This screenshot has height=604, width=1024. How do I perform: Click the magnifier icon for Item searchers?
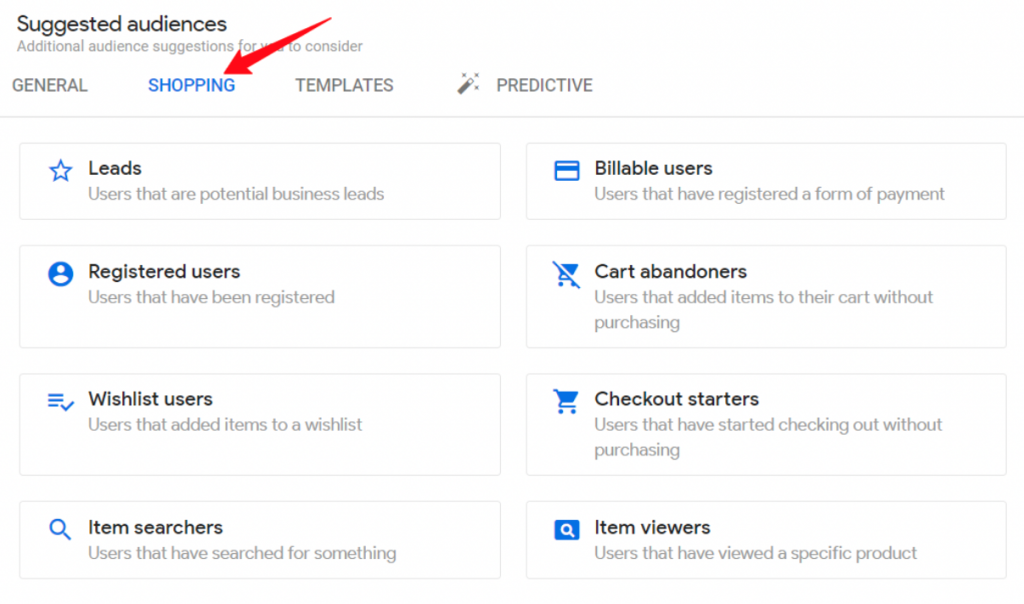[x=60, y=529]
